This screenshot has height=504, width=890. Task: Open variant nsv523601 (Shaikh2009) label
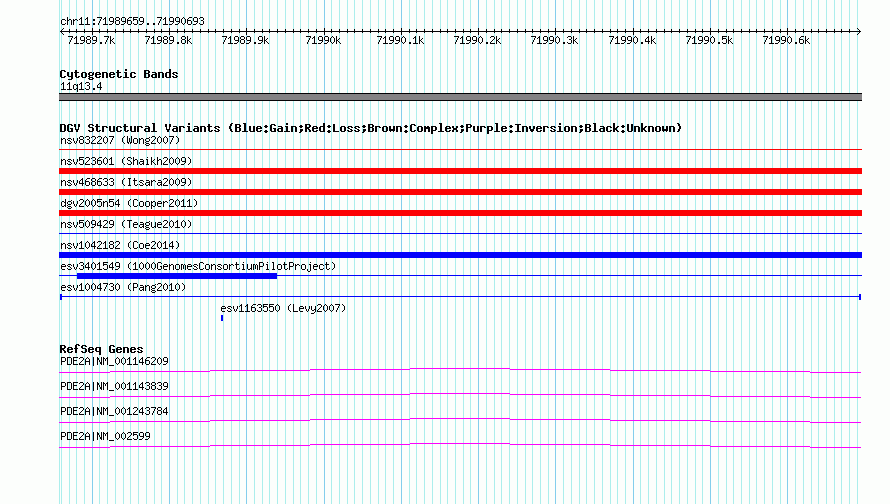pos(126,161)
